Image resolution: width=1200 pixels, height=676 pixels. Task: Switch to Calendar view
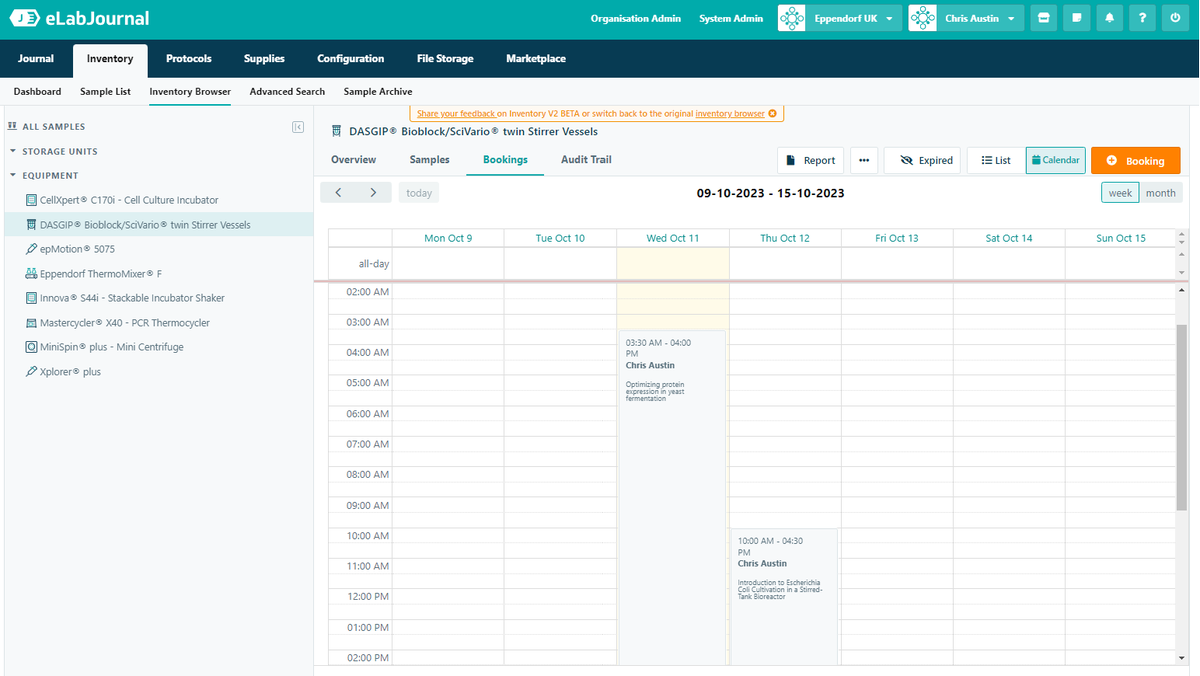[x=1056, y=160]
